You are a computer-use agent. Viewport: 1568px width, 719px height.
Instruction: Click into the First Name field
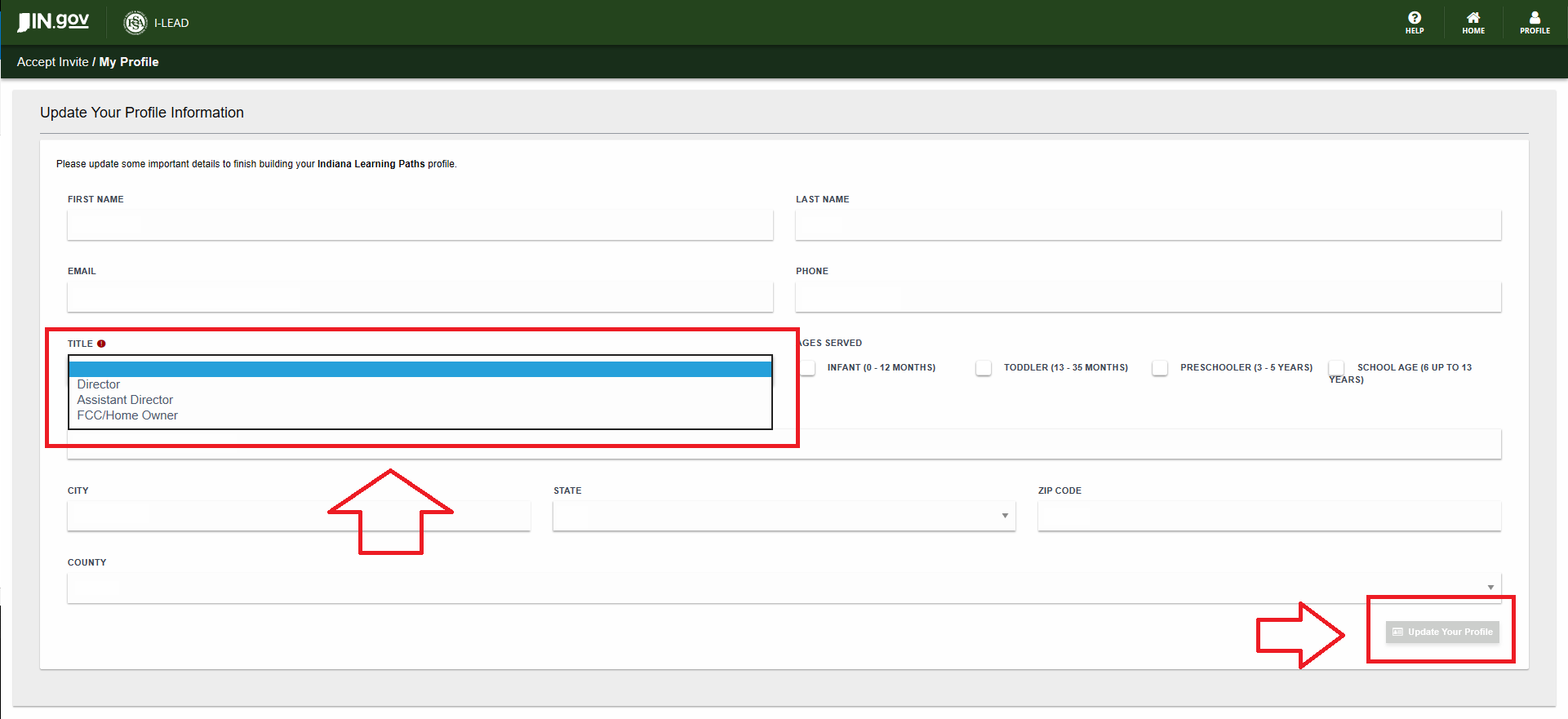420,225
